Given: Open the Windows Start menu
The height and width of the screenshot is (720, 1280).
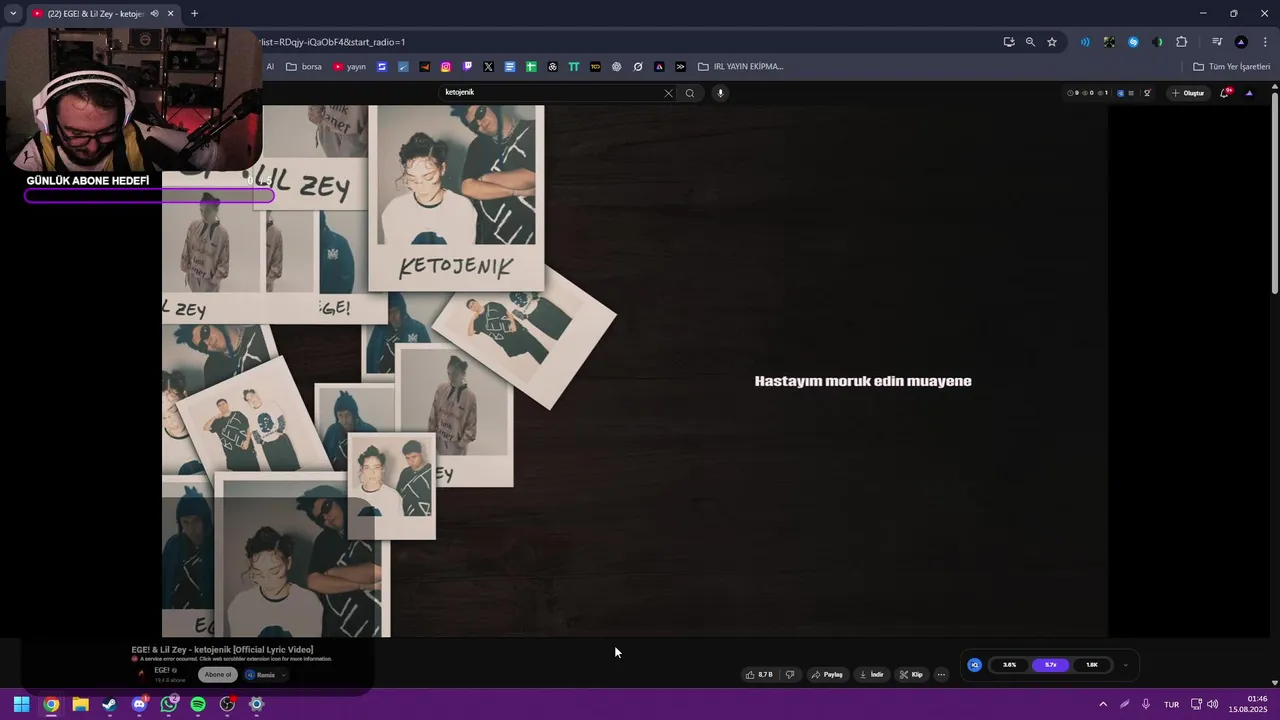Looking at the screenshot, I should pyautogui.click(x=21, y=704).
